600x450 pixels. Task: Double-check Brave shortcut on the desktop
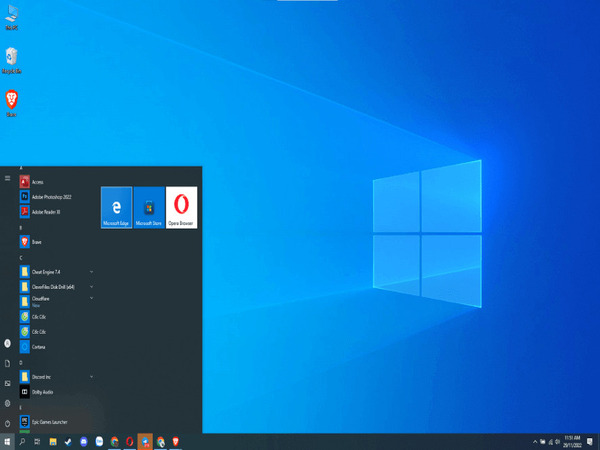tap(11, 101)
